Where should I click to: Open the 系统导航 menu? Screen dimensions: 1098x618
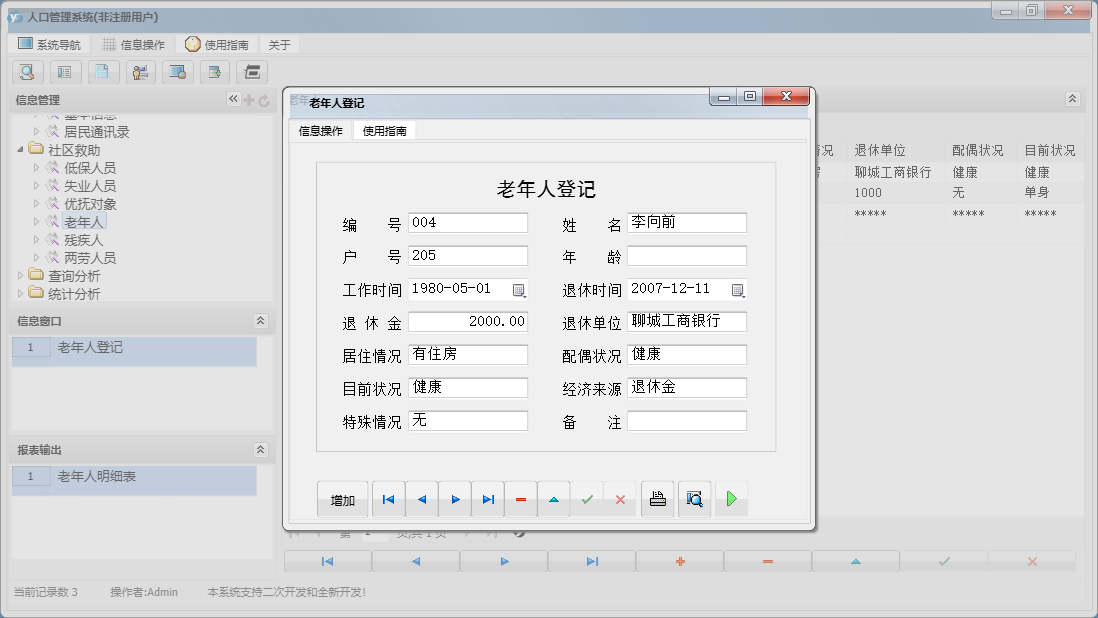(50, 45)
